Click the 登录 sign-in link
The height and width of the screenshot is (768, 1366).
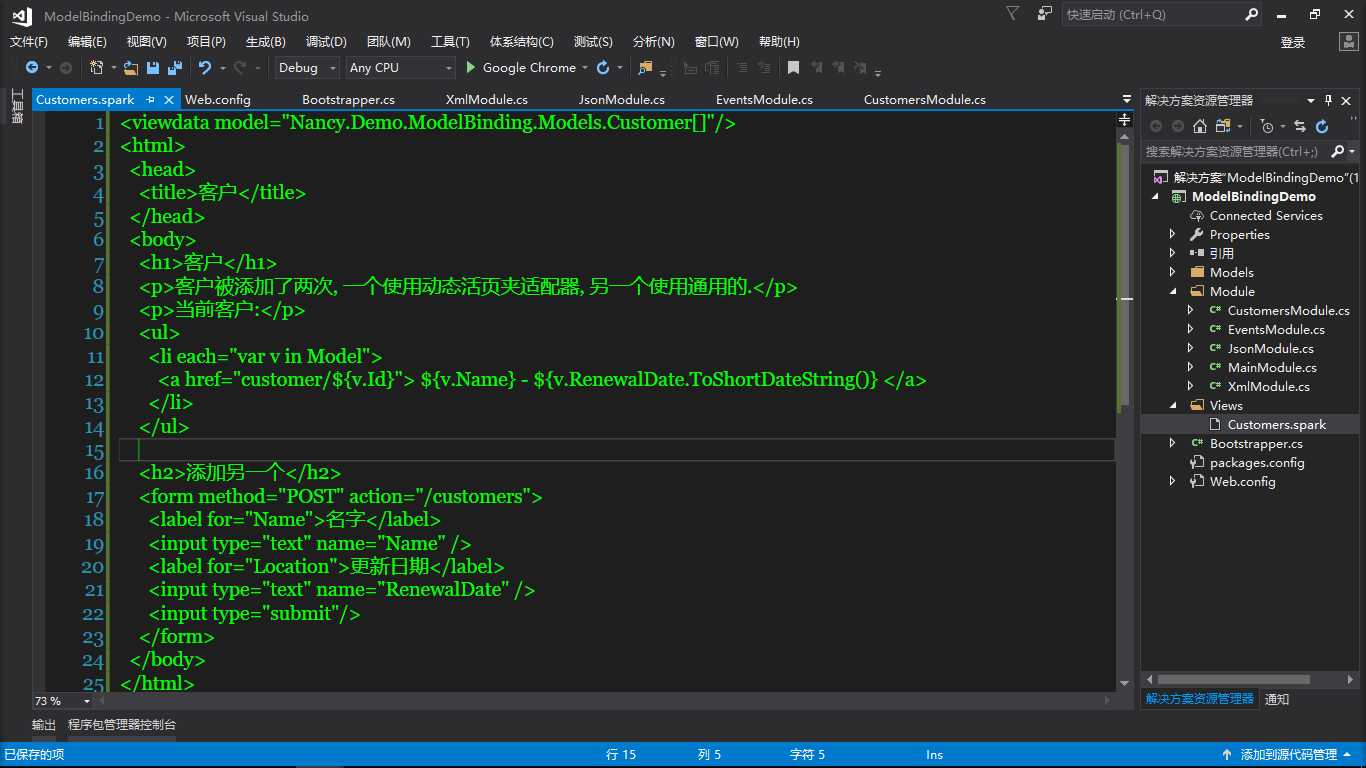coord(1293,42)
